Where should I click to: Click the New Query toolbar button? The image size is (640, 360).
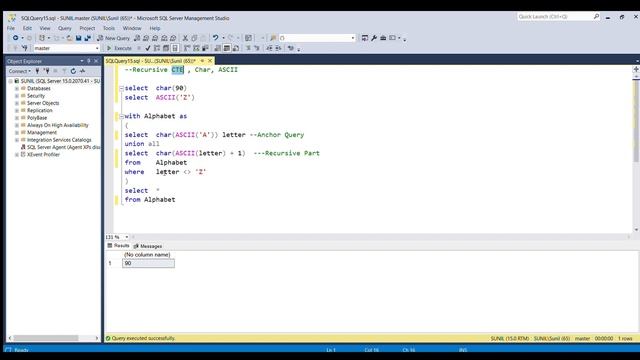coord(113,38)
